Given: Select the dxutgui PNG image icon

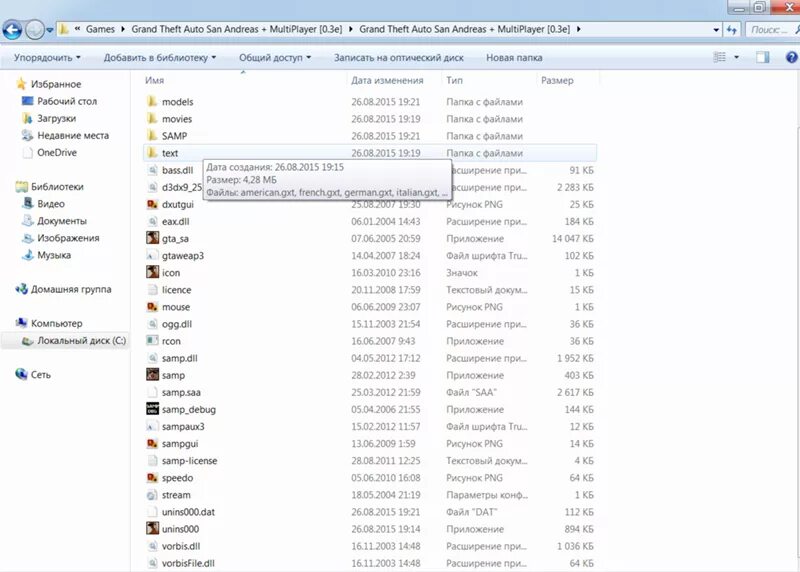Looking at the screenshot, I should [152, 204].
